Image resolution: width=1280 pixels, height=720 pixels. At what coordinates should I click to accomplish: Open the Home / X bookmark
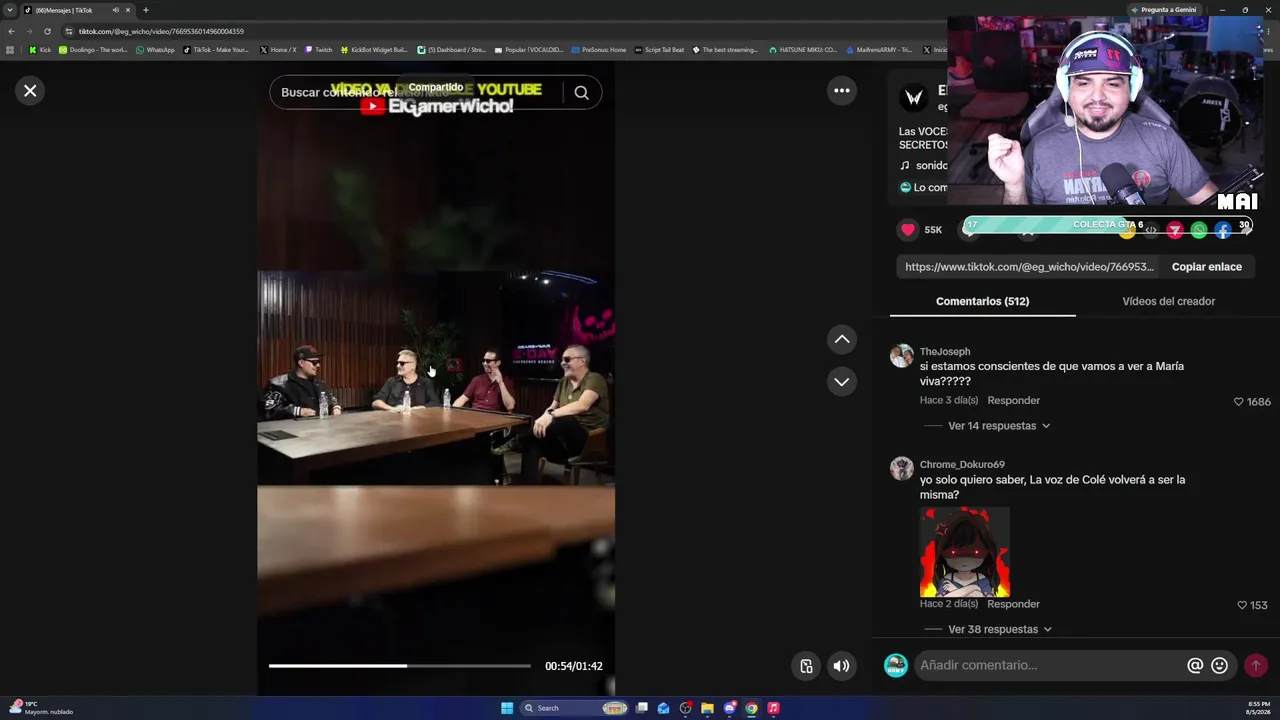(278, 50)
